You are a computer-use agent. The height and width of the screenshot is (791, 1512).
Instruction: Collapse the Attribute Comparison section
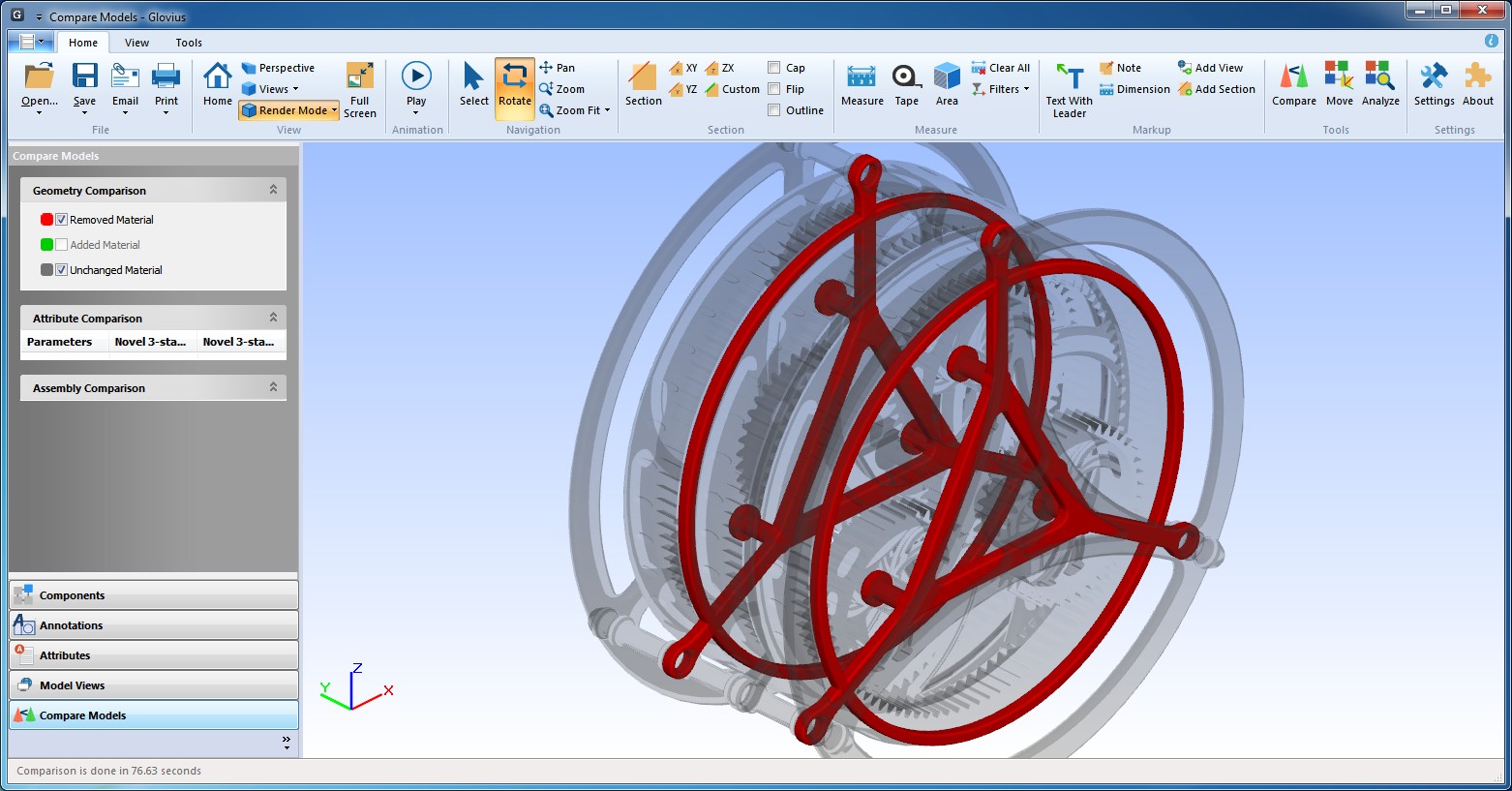[273, 318]
